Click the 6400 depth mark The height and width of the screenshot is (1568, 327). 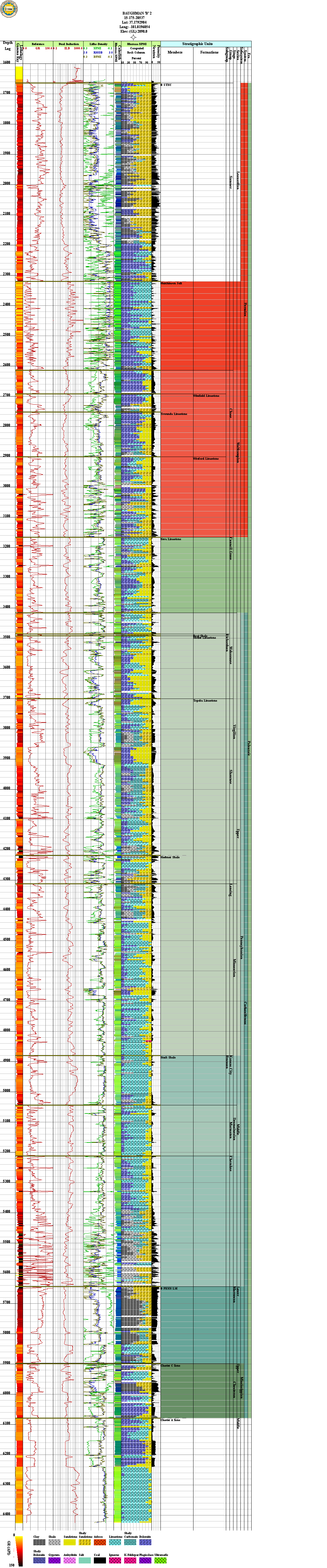[7, 1514]
